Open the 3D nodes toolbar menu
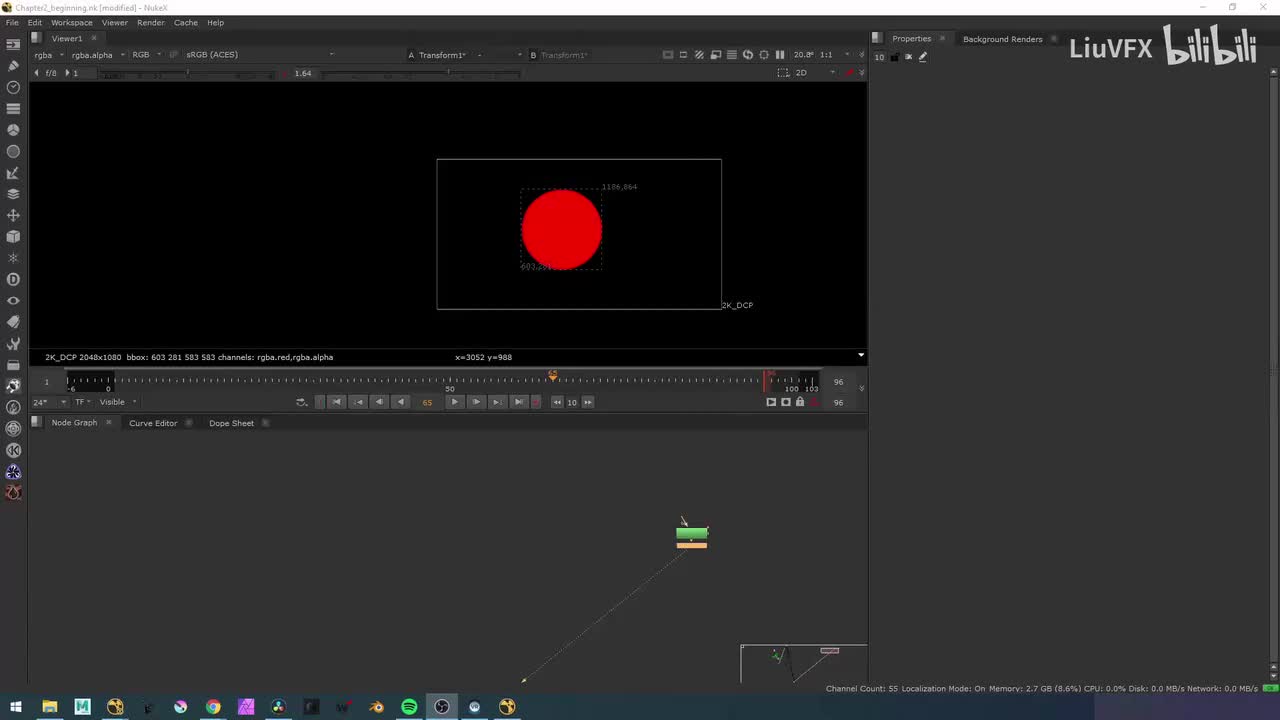This screenshot has height=720, width=1280. 13,237
